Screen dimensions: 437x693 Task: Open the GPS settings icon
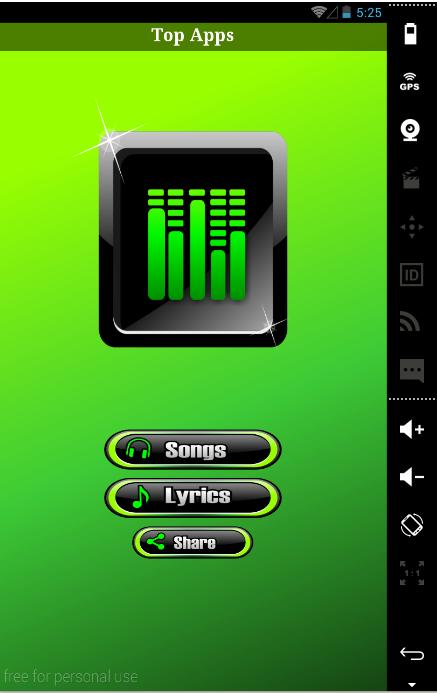click(x=410, y=82)
